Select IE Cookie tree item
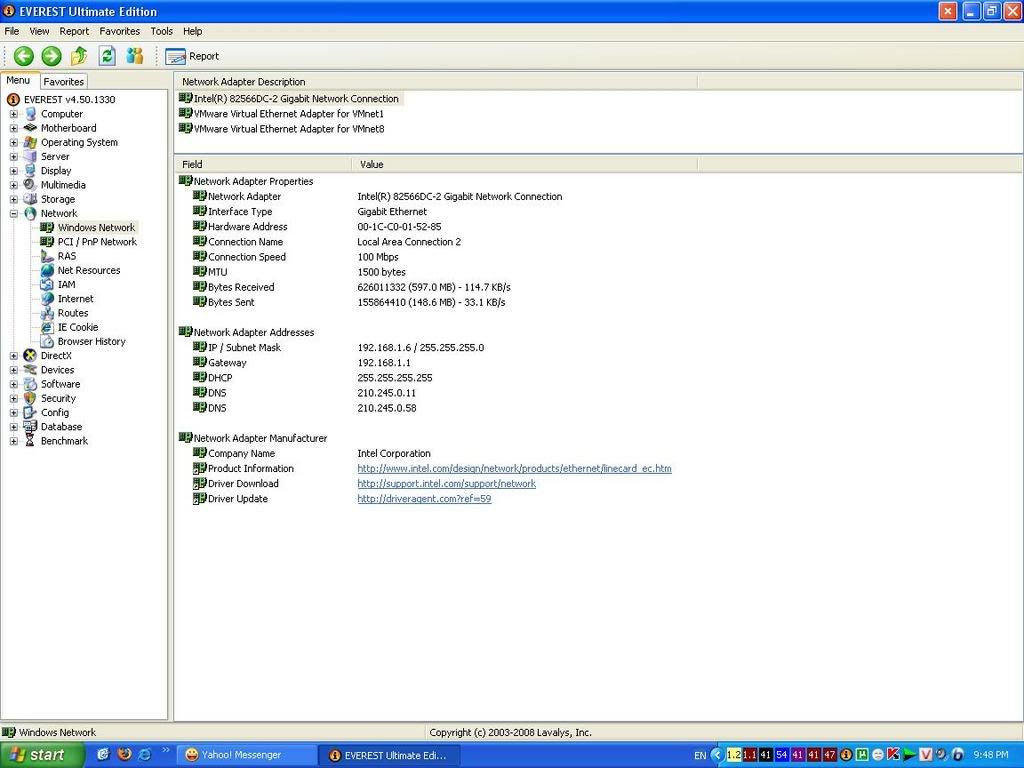Image resolution: width=1024 pixels, height=768 pixels. pos(78,327)
